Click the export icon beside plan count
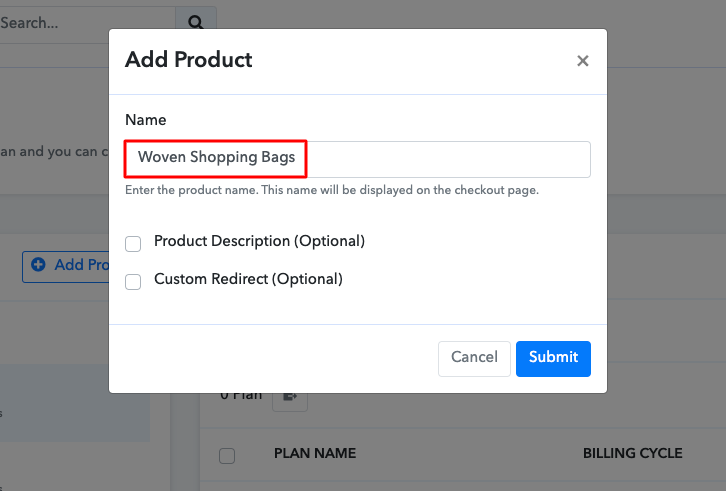 point(290,397)
